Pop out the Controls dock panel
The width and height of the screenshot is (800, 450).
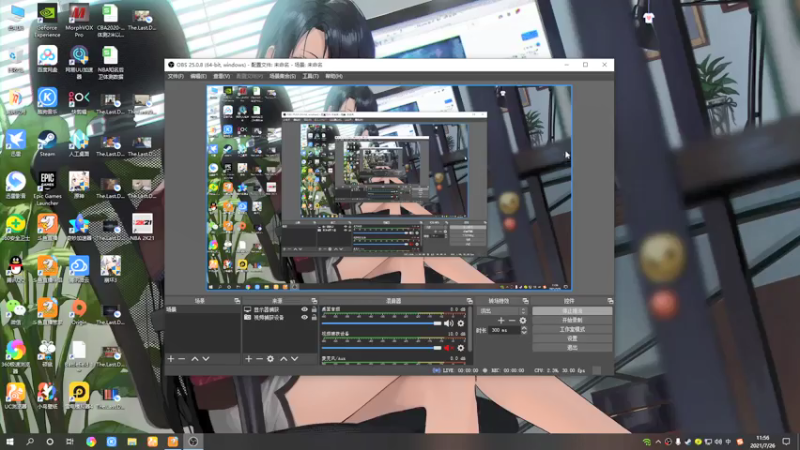point(610,301)
